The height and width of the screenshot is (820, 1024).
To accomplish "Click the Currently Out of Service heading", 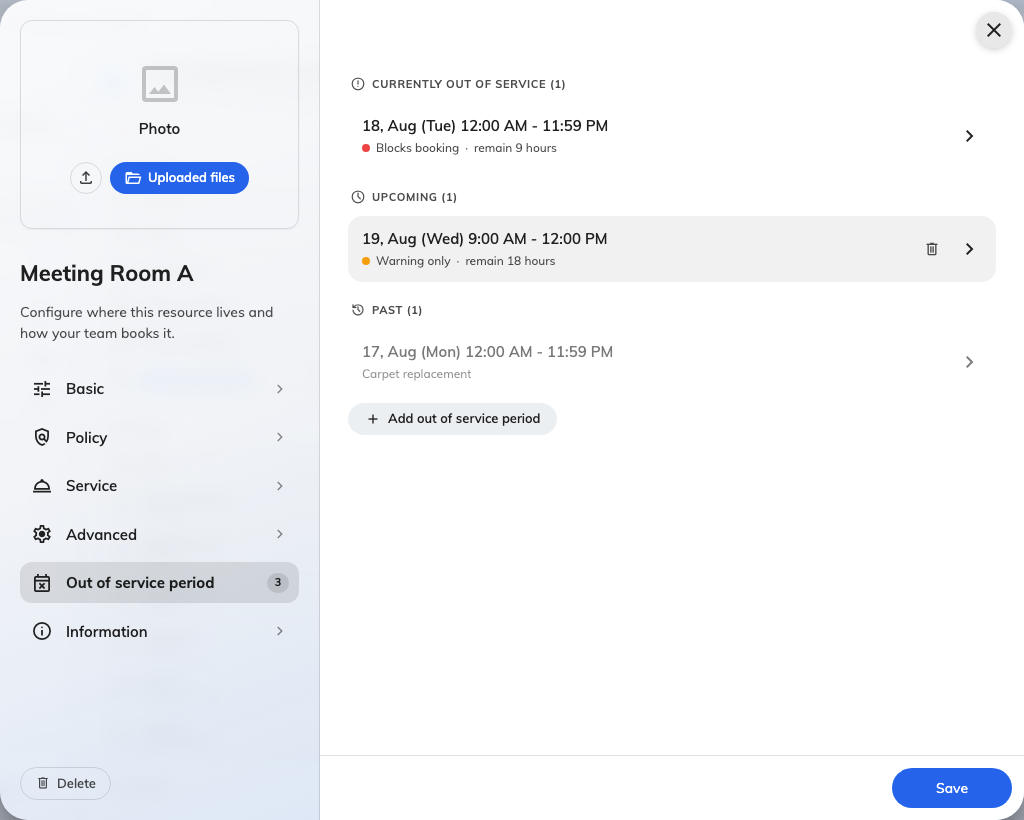I will coord(468,84).
